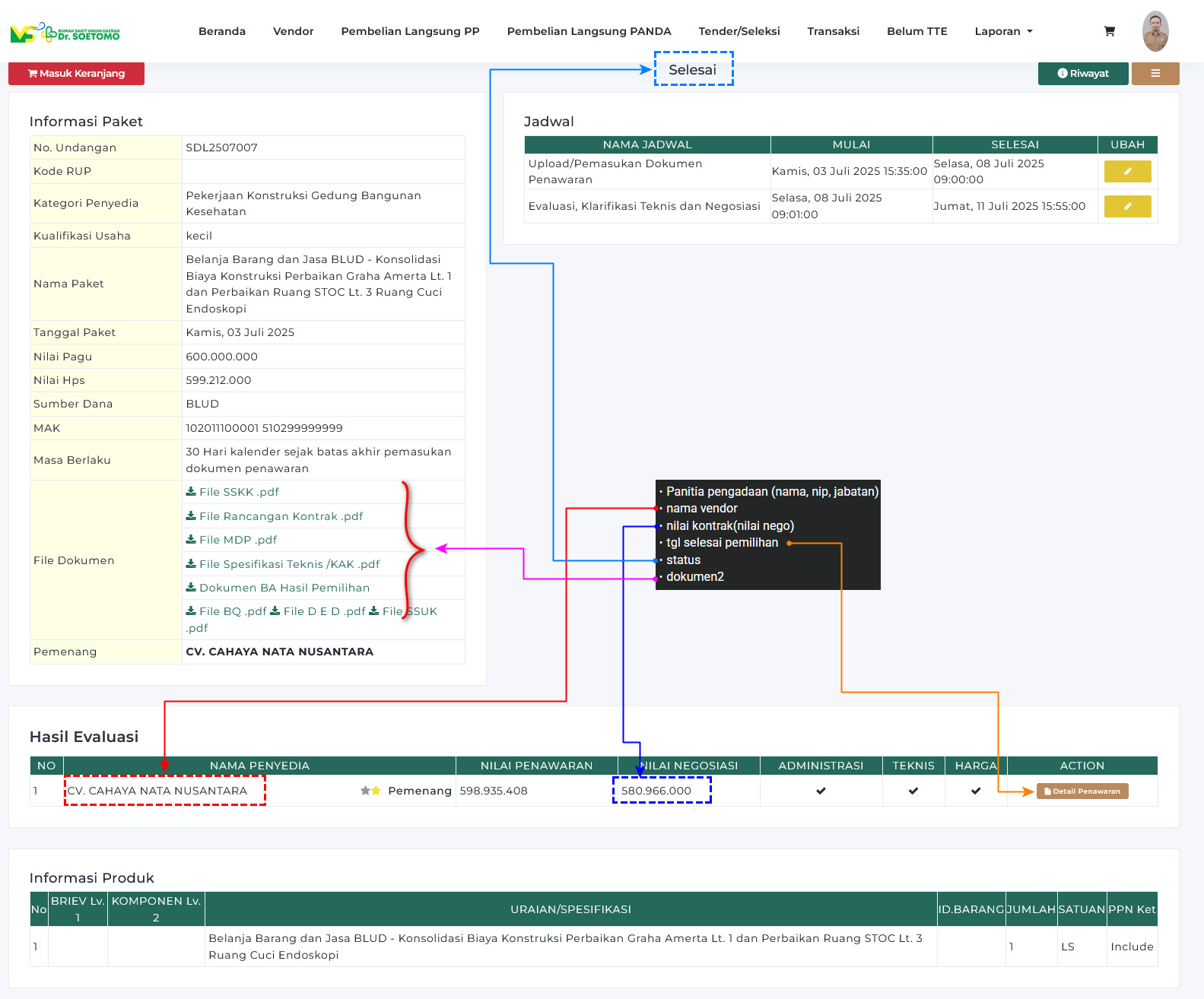Click the Masuk Keranjang button
The height and width of the screenshot is (999, 1204).
[x=76, y=74]
